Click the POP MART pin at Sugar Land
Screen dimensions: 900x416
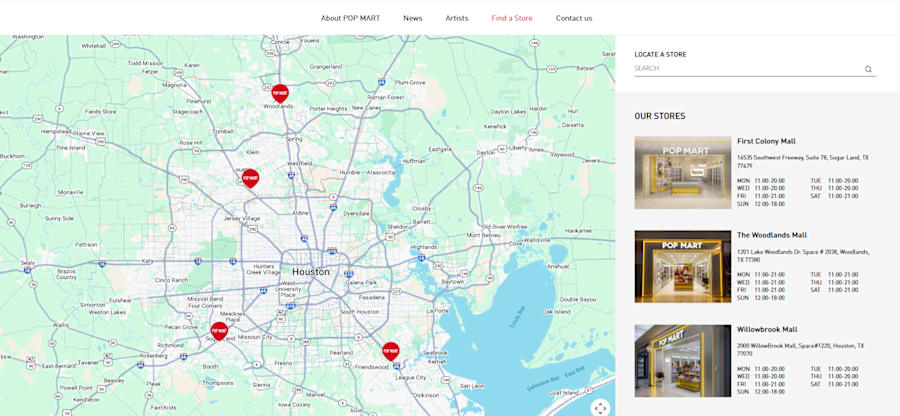click(219, 331)
